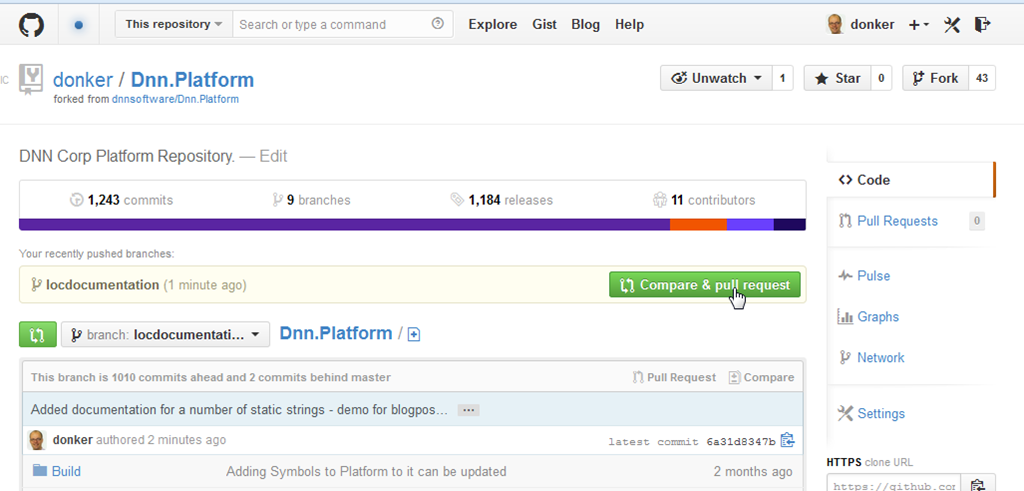The image size is (1024, 491).
Task: View the 9 branches
Action: coord(312,200)
